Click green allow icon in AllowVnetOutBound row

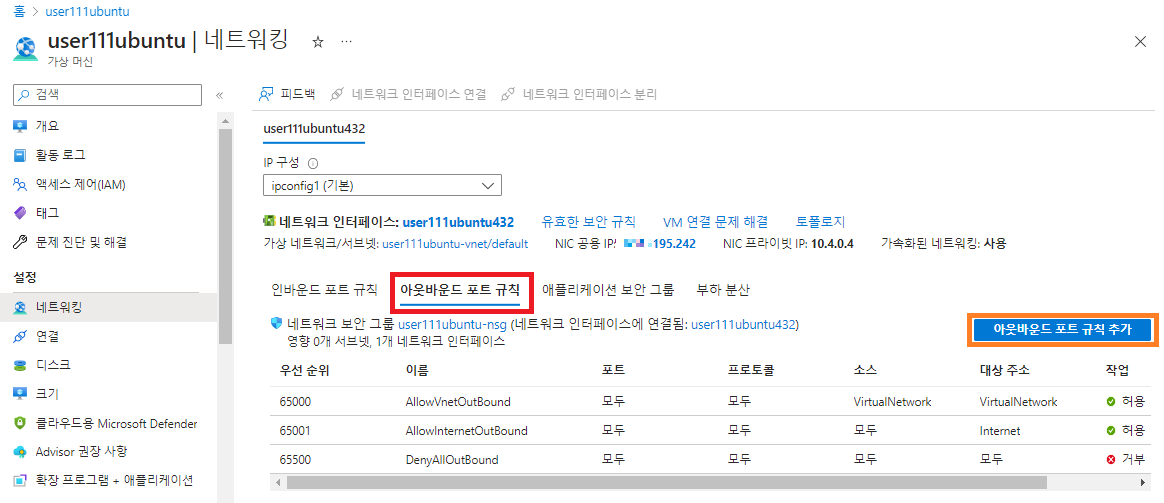[1111, 402]
